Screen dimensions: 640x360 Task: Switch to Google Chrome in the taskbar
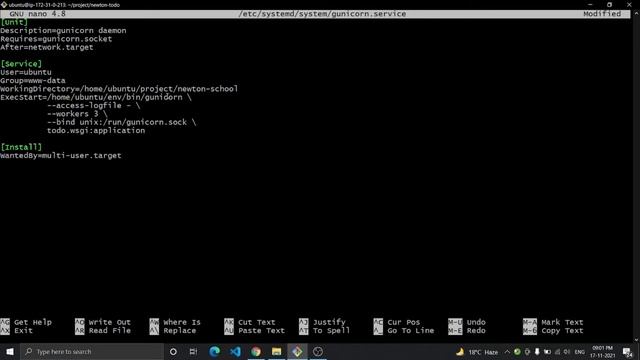click(256, 351)
